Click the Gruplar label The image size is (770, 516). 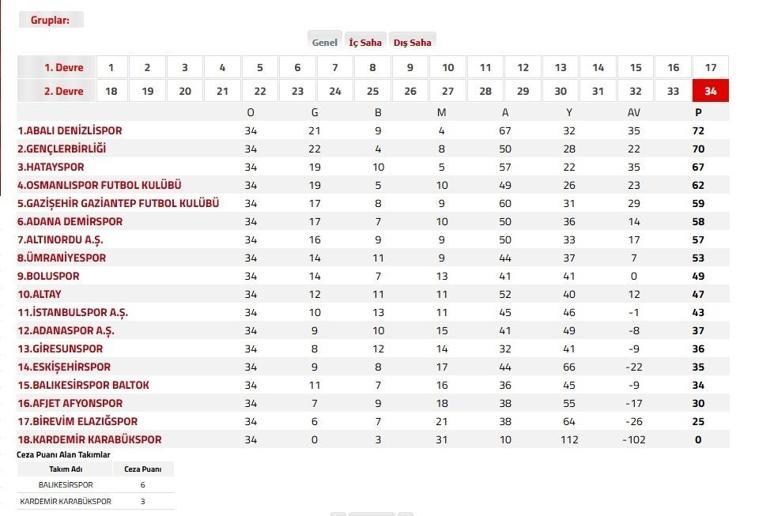pos(50,20)
